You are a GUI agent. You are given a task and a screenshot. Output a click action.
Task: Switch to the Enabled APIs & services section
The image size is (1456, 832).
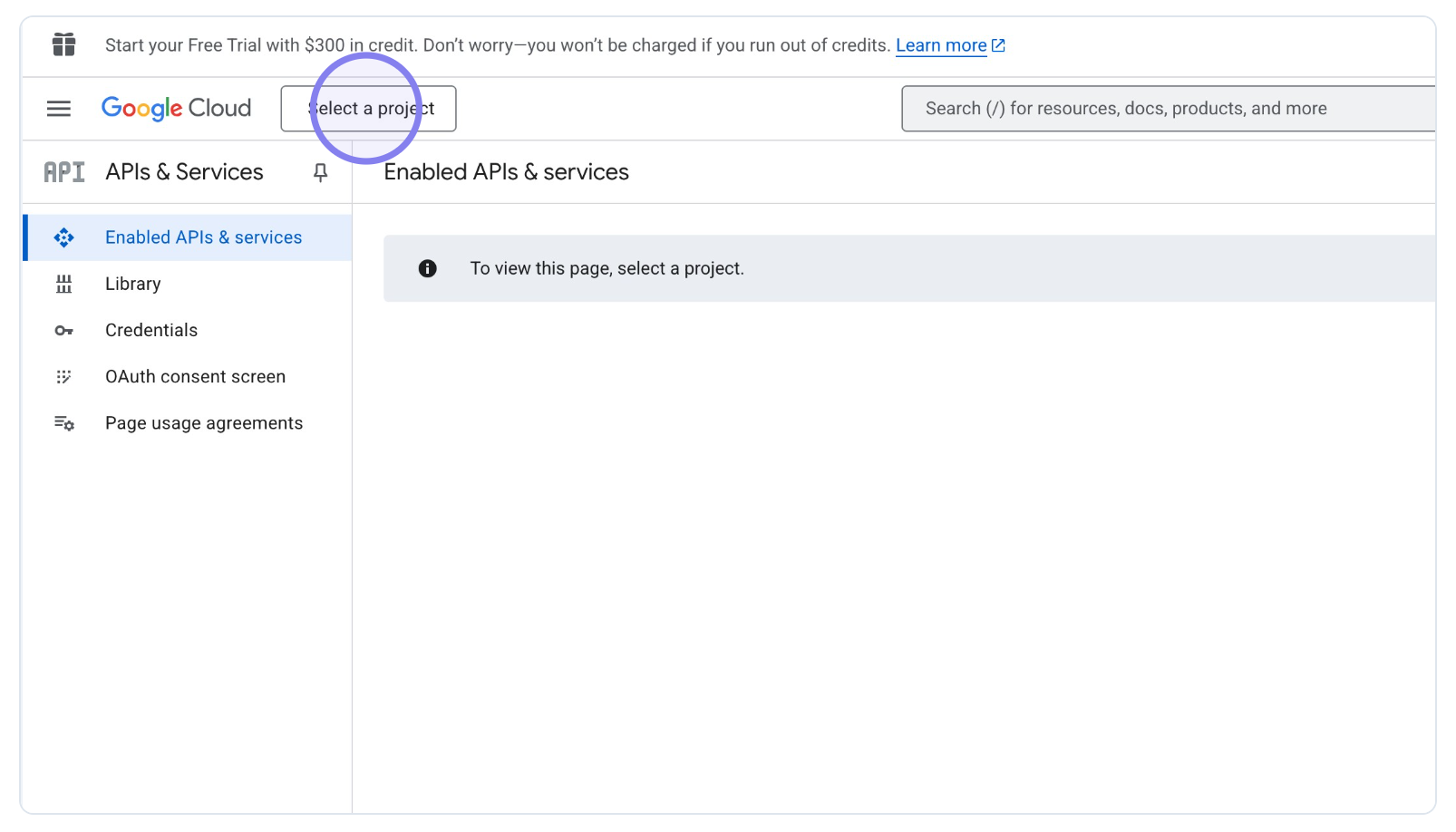[x=203, y=237]
